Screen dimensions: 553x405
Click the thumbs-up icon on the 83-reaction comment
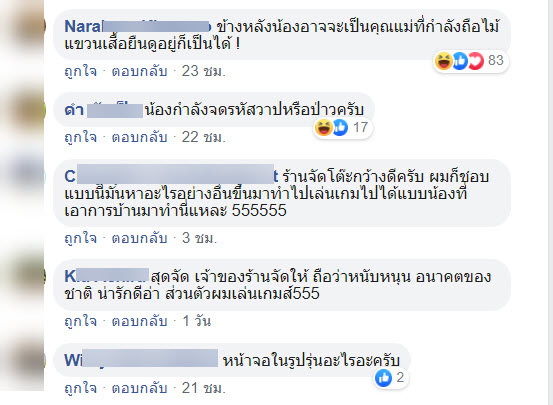460,61
